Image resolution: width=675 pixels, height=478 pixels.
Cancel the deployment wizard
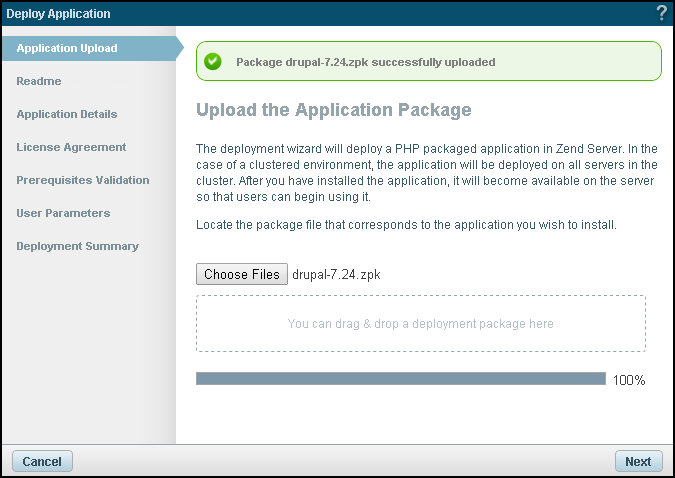coord(42,461)
